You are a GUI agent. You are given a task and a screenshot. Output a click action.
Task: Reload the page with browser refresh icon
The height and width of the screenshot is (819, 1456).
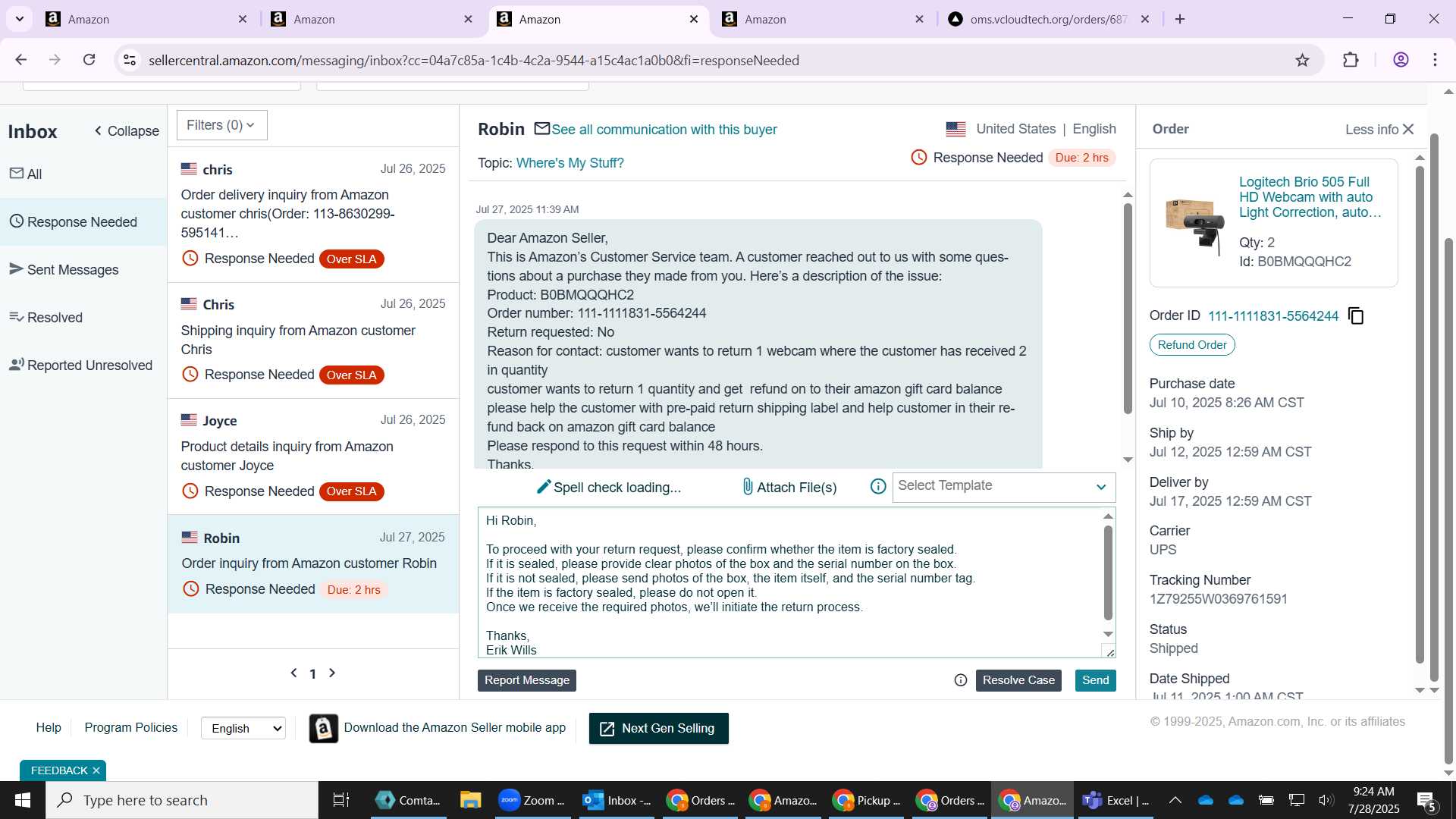coord(89,60)
